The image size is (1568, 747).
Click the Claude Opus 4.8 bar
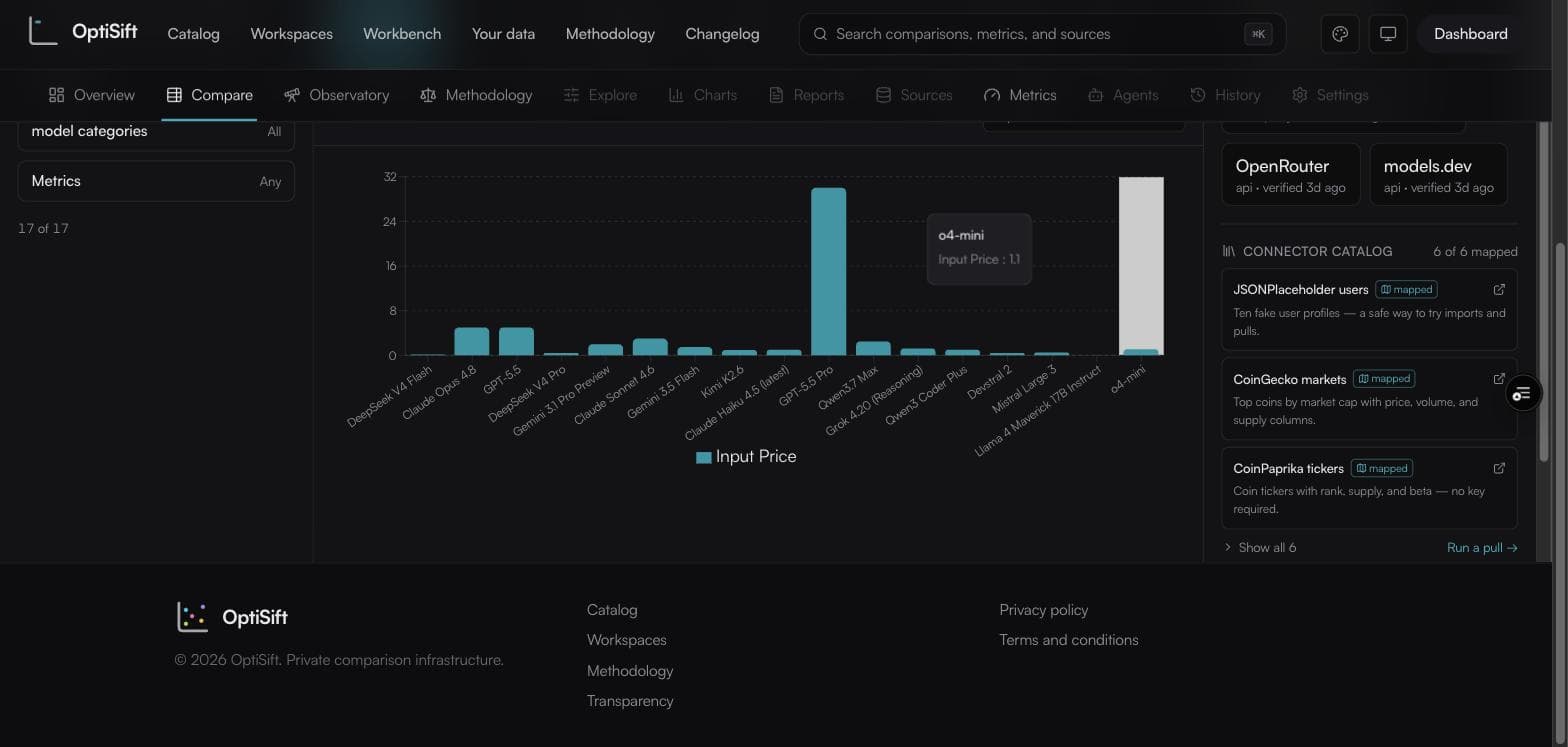point(472,341)
